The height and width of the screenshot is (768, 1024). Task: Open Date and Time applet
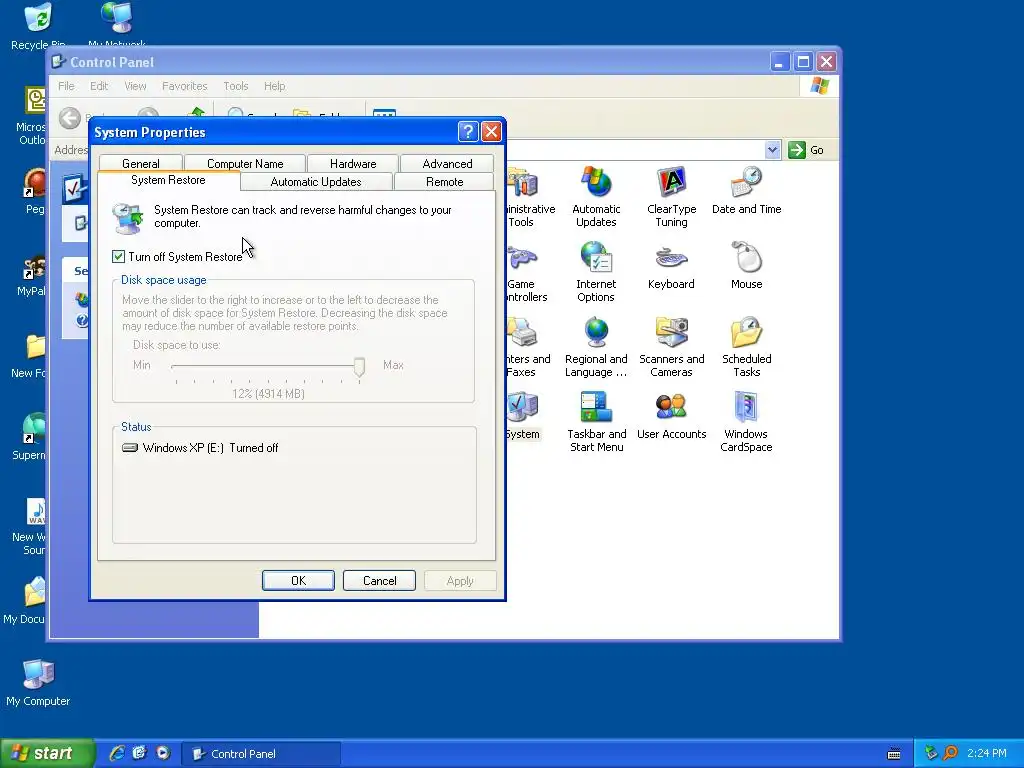point(746,191)
